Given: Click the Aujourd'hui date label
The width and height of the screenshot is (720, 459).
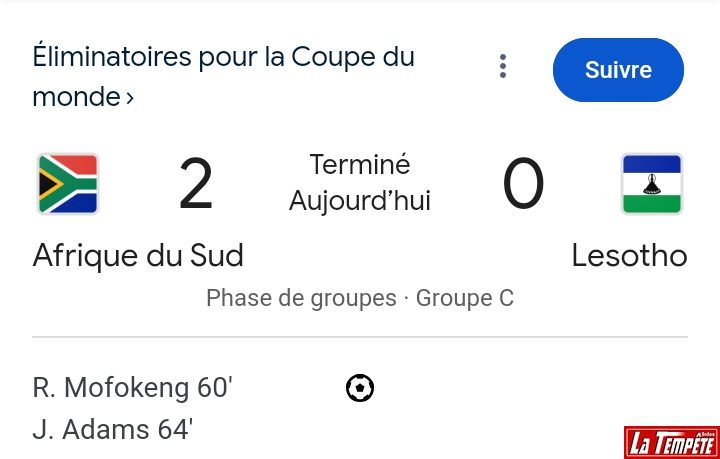Looking at the screenshot, I should (x=360, y=201).
